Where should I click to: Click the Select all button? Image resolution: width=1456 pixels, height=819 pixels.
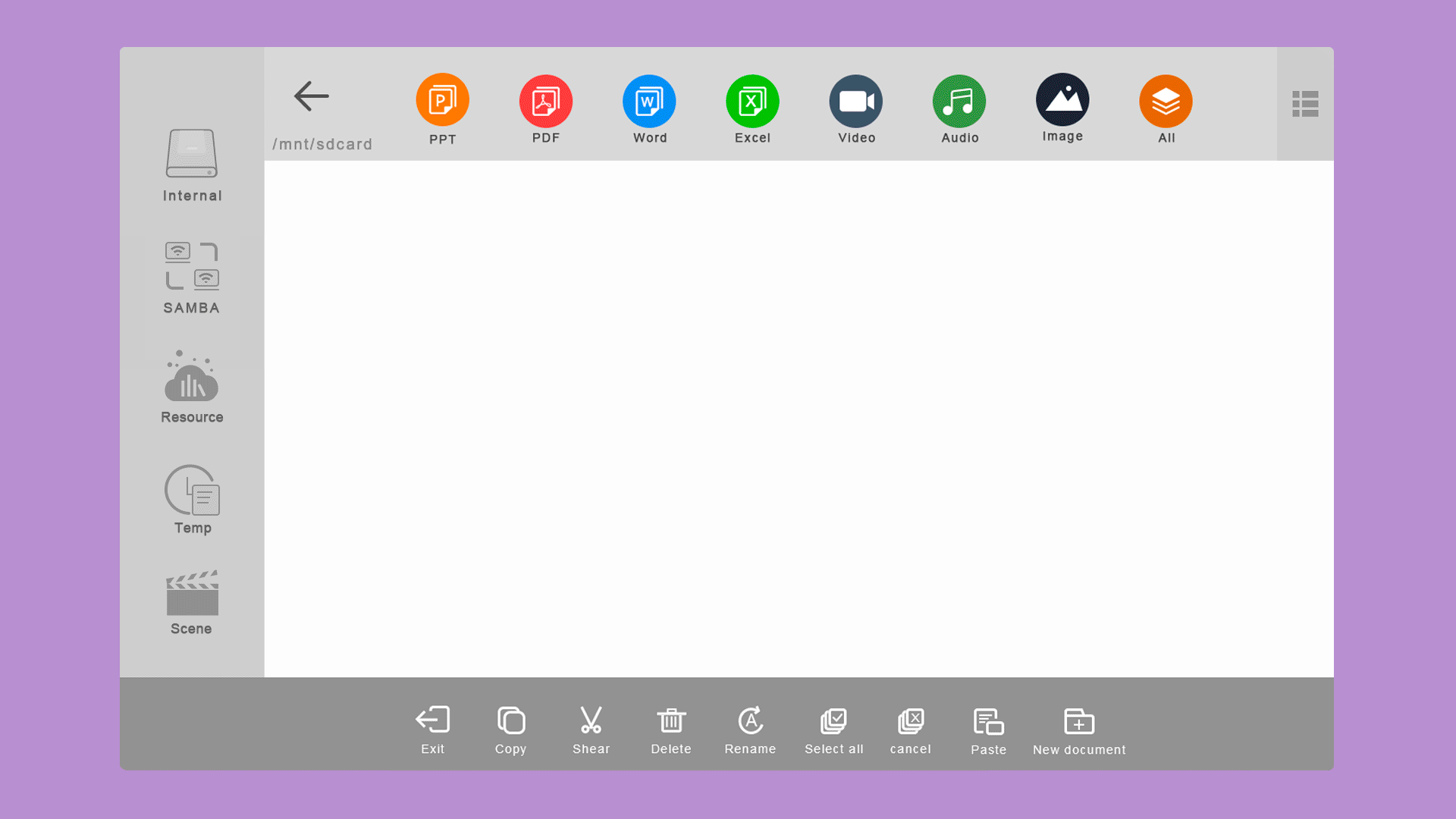tap(833, 730)
